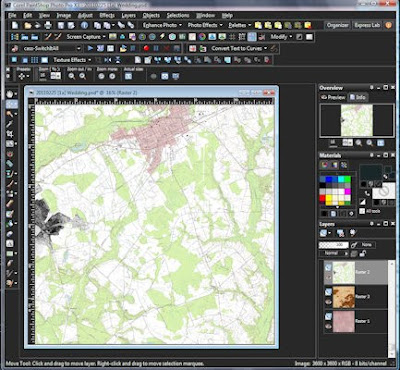This screenshot has width=400, height=370.
Task: Toggle the All tools checkbox
Action: [362, 211]
